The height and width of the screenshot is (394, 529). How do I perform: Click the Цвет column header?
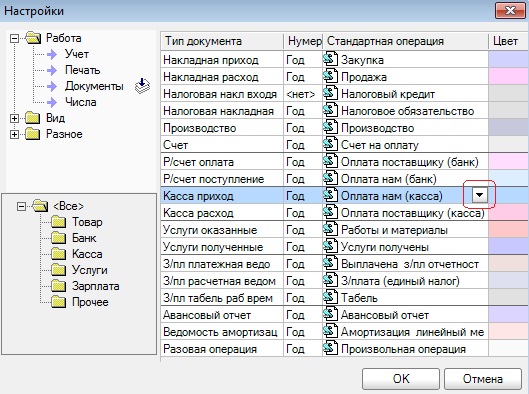[508, 41]
